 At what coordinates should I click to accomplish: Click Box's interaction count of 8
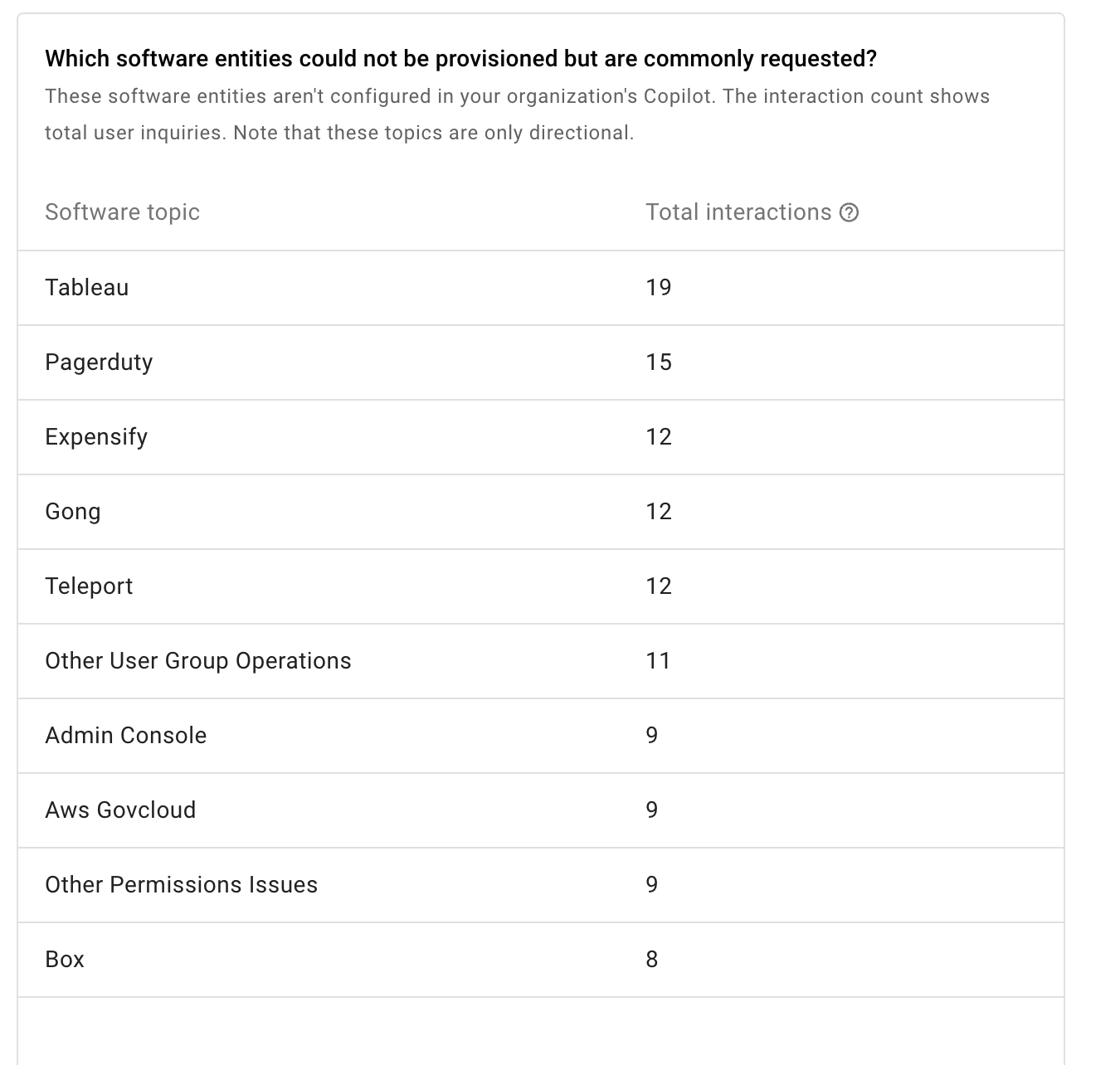point(652,960)
